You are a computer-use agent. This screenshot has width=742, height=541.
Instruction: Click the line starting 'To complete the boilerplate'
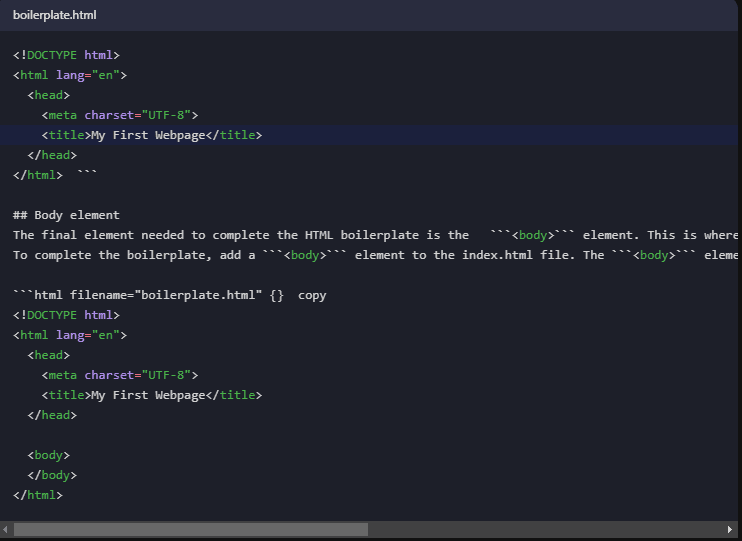375,255
